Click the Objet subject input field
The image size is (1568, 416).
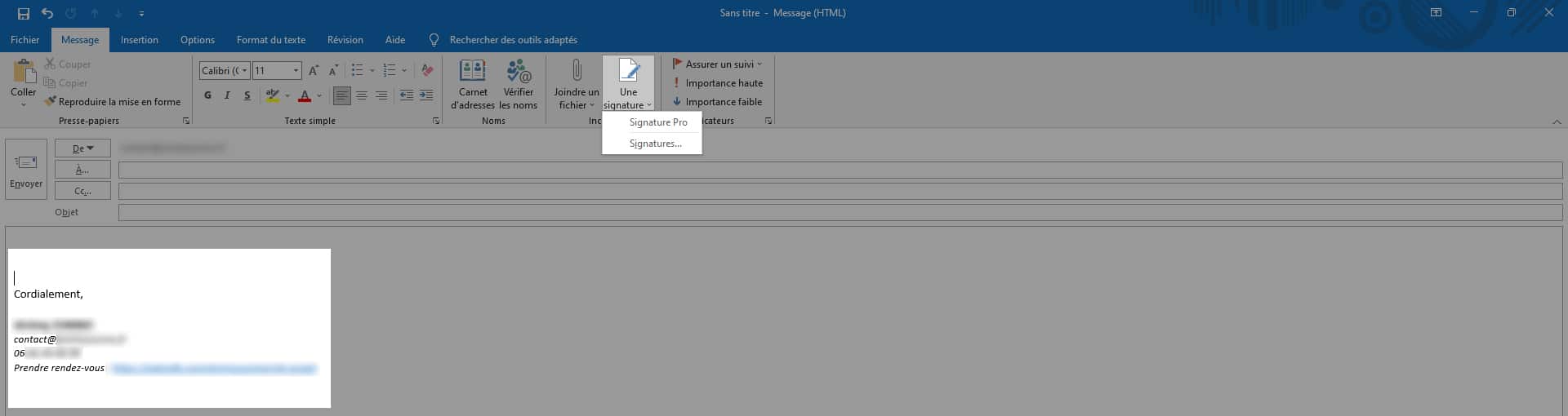pos(840,212)
